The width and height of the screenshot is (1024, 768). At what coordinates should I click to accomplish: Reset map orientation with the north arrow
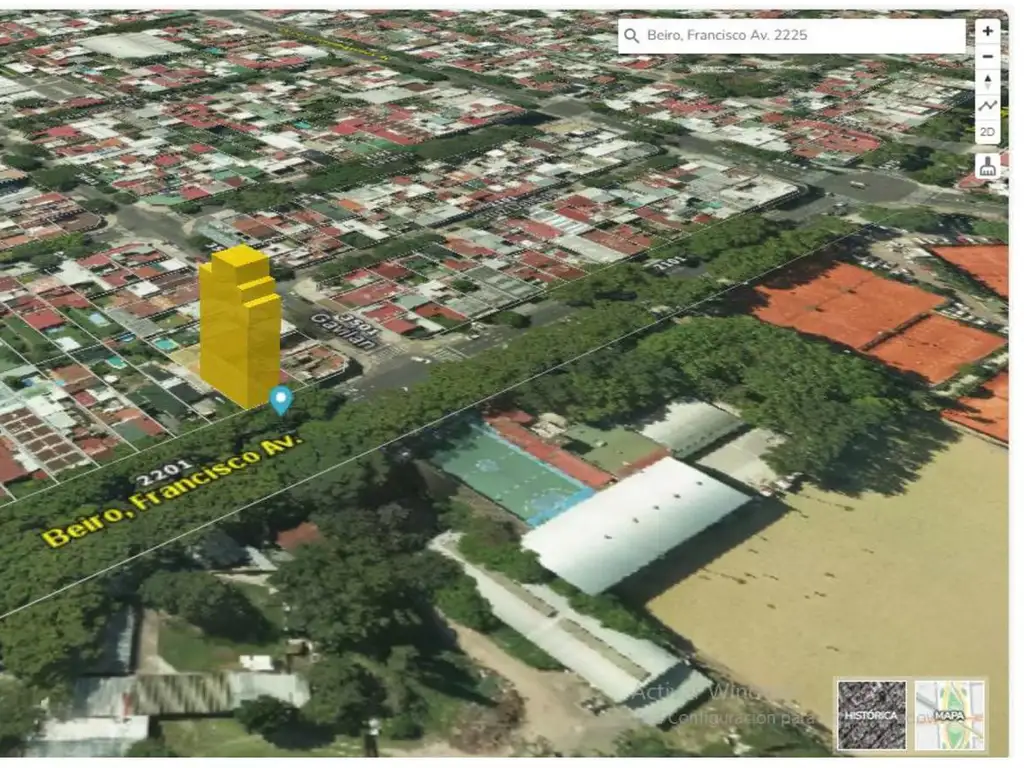coord(987,81)
